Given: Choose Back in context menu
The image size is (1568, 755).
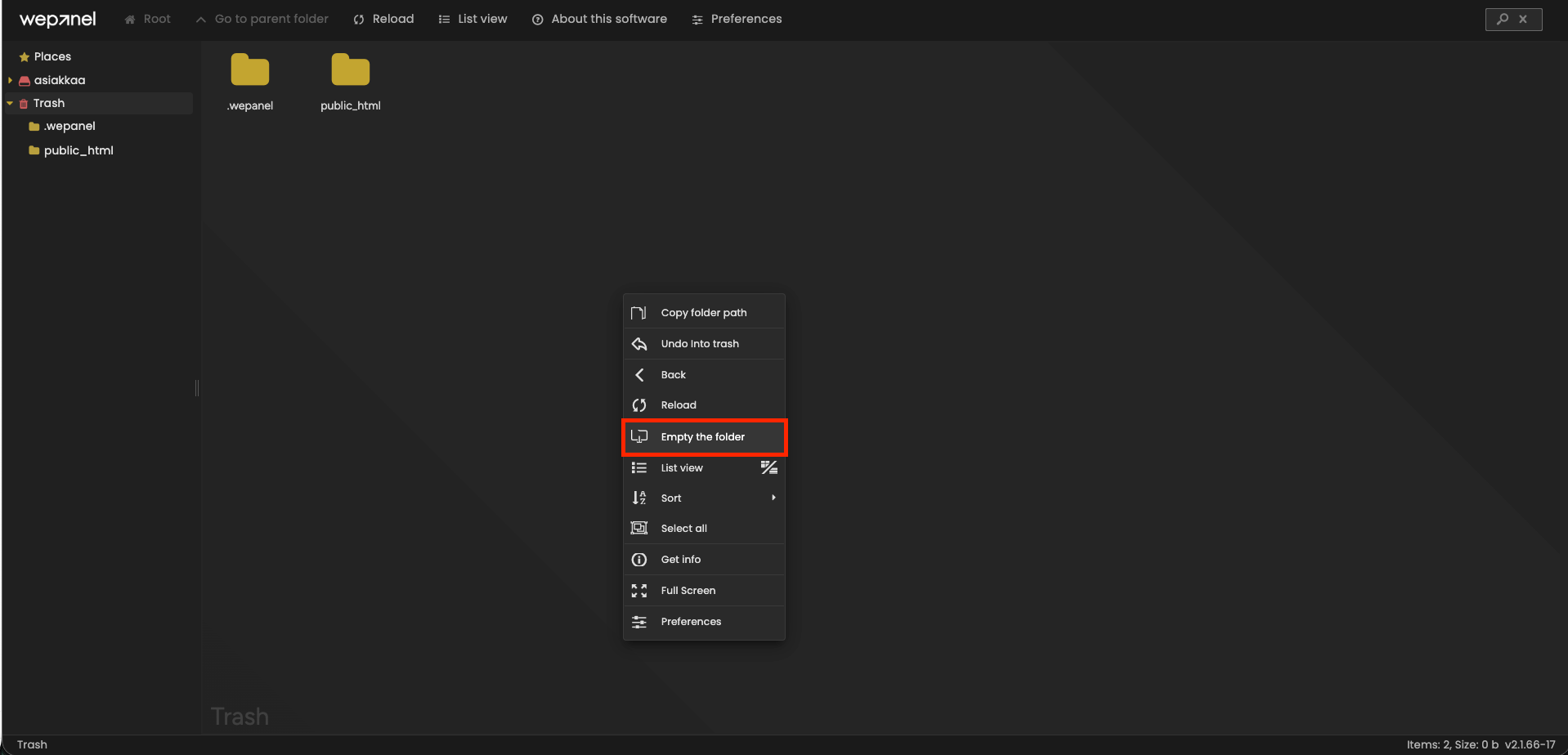Looking at the screenshot, I should [x=704, y=375].
